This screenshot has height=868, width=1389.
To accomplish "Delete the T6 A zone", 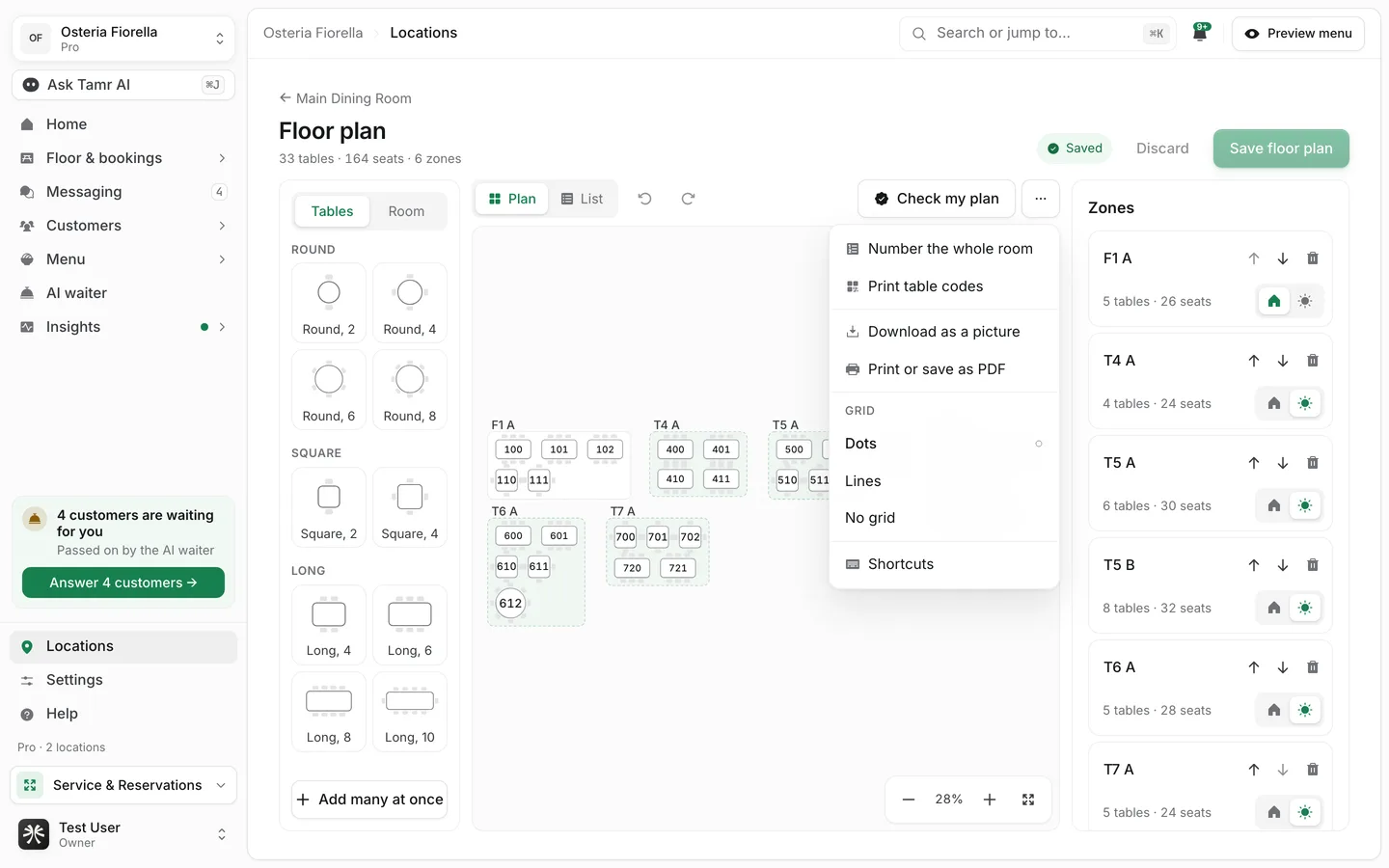I will pyautogui.click(x=1312, y=667).
